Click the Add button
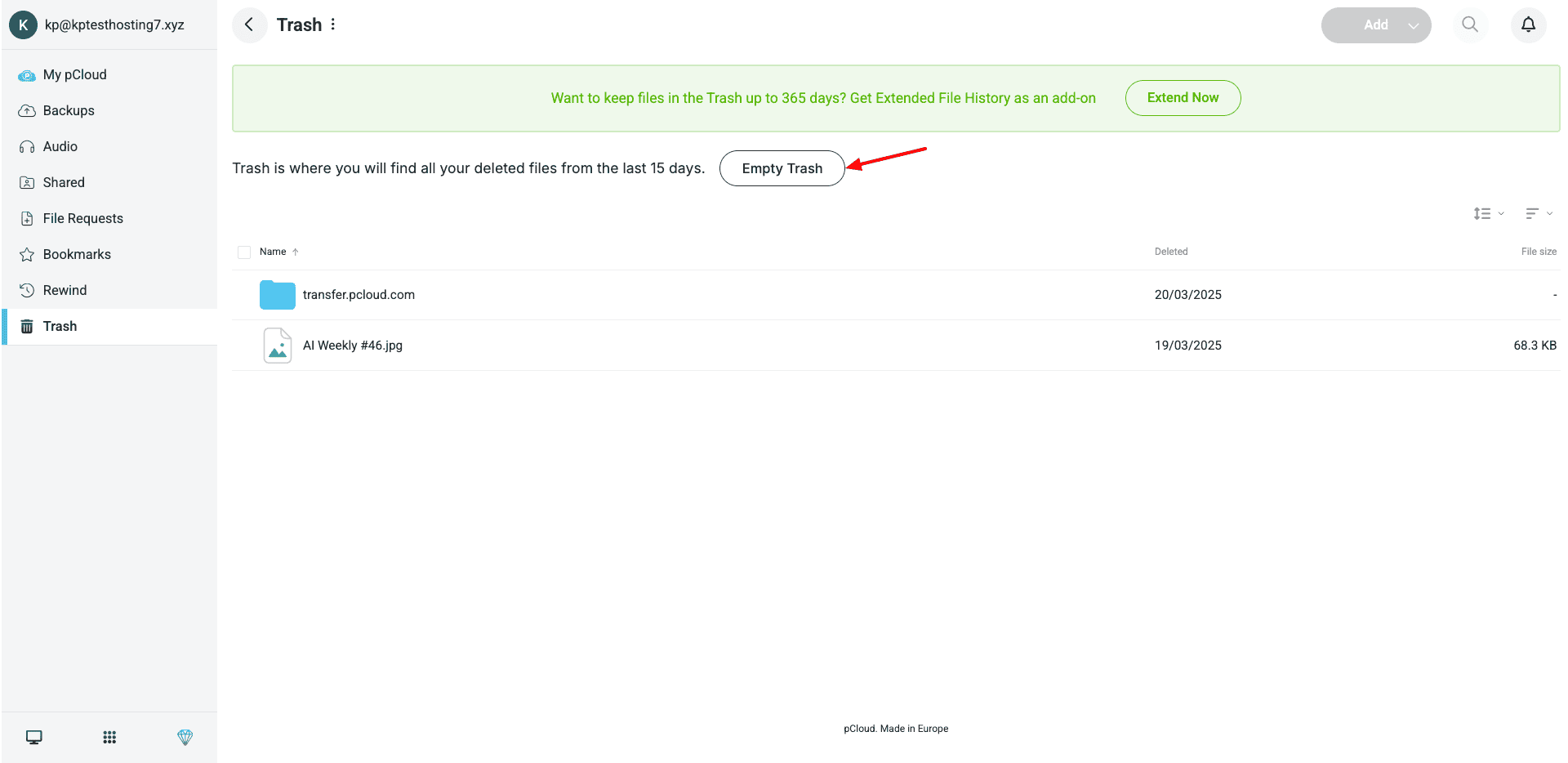The width and height of the screenshot is (1568, 763). (1376, 25)
